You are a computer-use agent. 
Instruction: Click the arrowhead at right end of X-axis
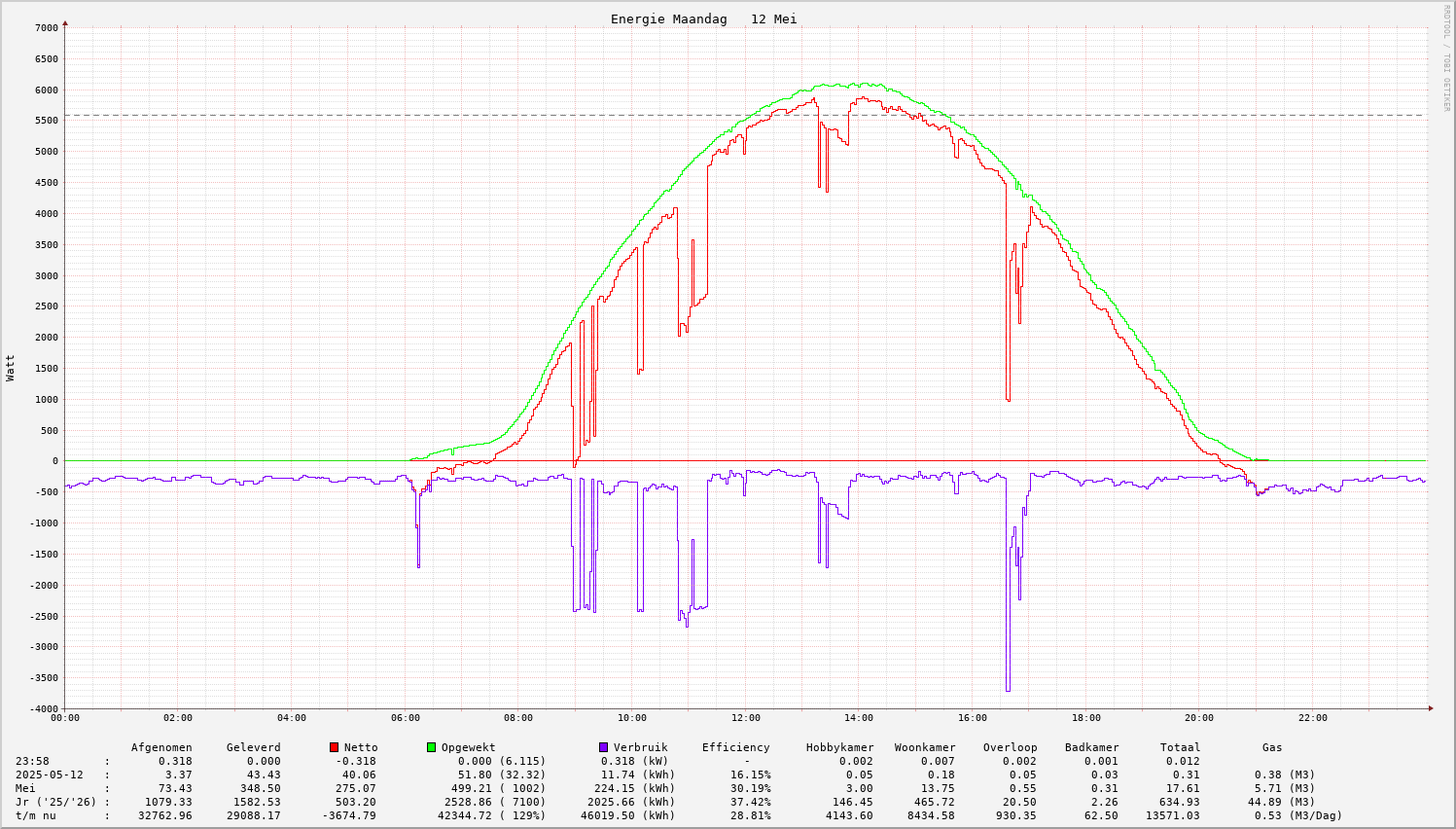pos(1430,708)
